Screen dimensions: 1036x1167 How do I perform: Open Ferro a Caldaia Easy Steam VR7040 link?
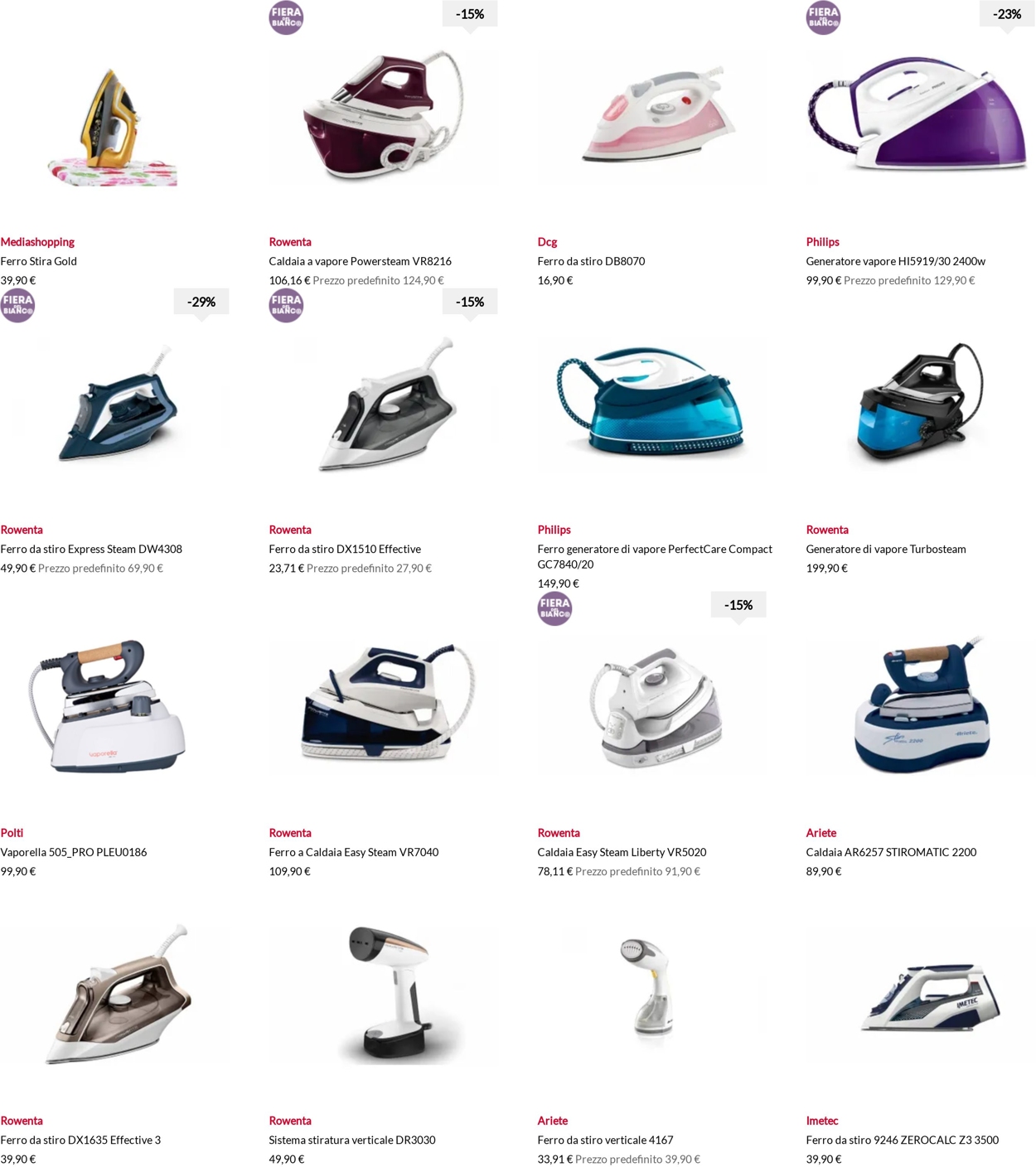354,852
